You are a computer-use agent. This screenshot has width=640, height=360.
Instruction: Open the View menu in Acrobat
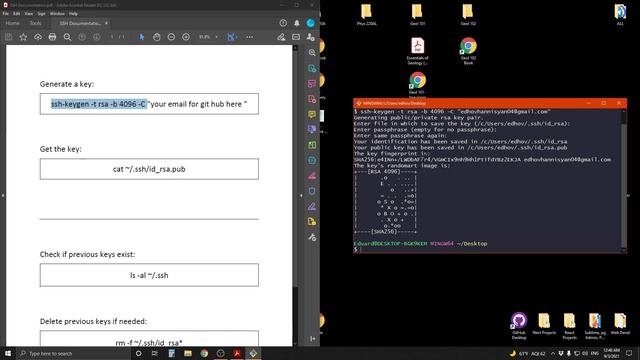pos(29,13)
